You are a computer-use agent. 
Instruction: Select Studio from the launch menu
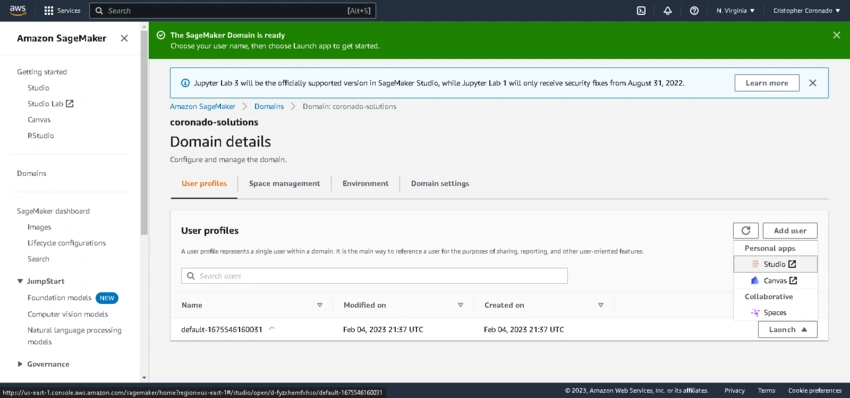775,264
